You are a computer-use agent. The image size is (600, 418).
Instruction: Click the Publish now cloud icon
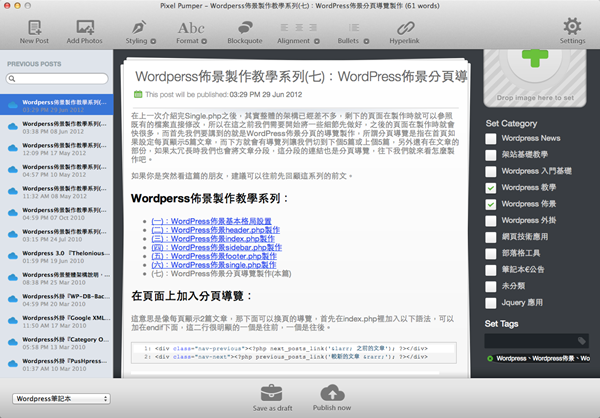tap(332, 393)
